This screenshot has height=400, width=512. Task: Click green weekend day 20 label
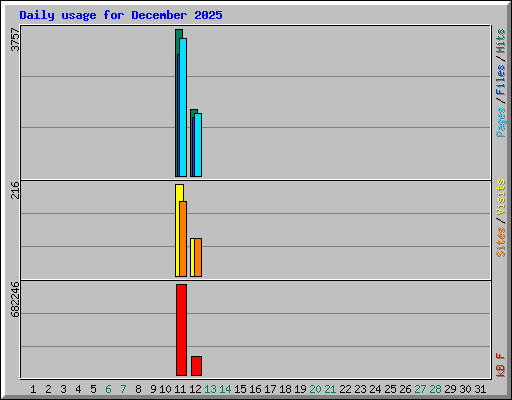click(315, 389)
